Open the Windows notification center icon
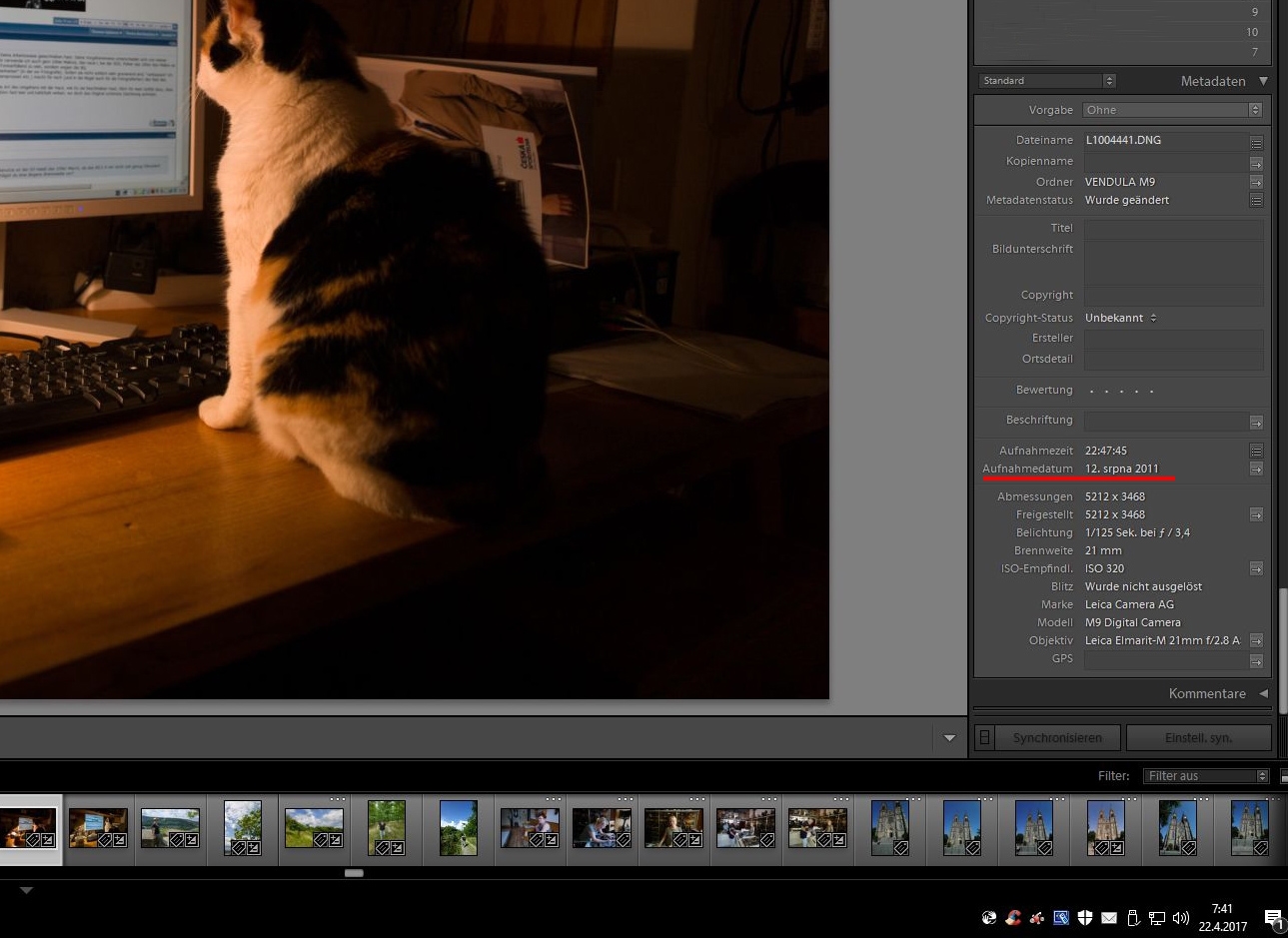 point(1273,918)
